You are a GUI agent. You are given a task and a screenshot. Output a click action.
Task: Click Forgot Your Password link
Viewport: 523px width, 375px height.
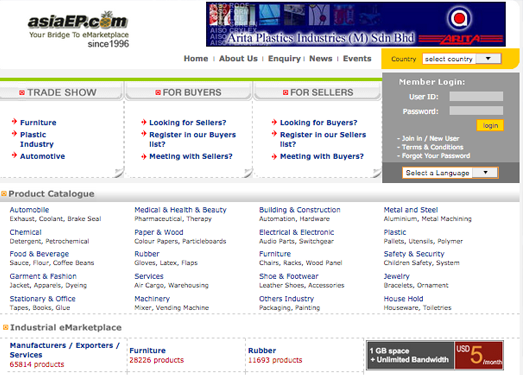pyautogui.click(x=436, y=155)
